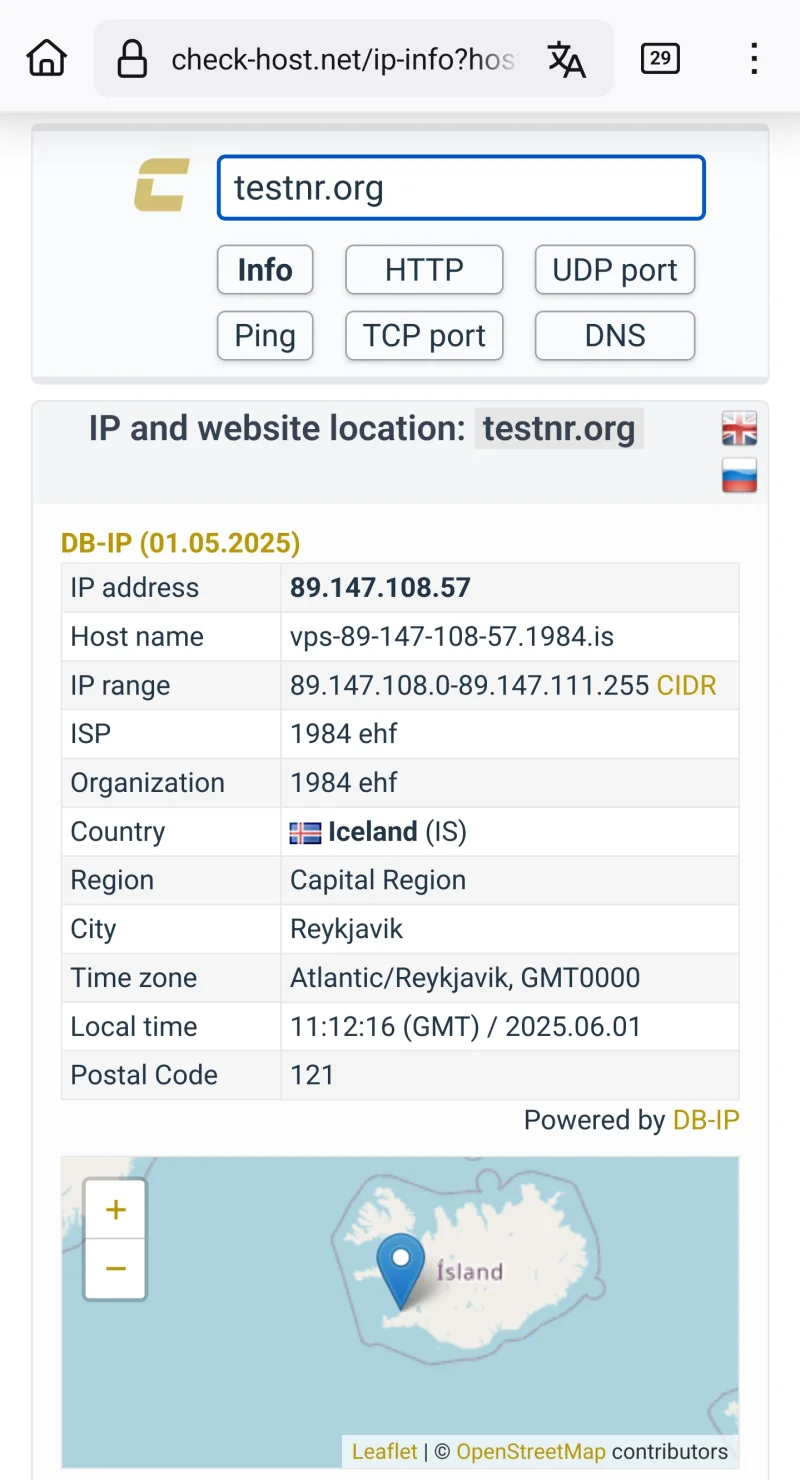Open the CIDR link in IP range
This screenshot has height=1480, width=800.
tap(687, 686)
